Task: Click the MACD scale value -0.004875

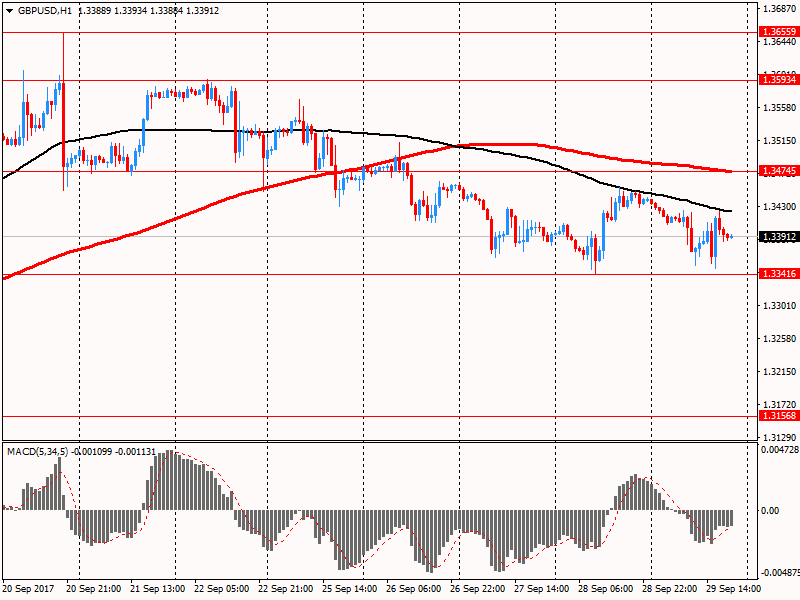Action: click(x=780, y=572)
